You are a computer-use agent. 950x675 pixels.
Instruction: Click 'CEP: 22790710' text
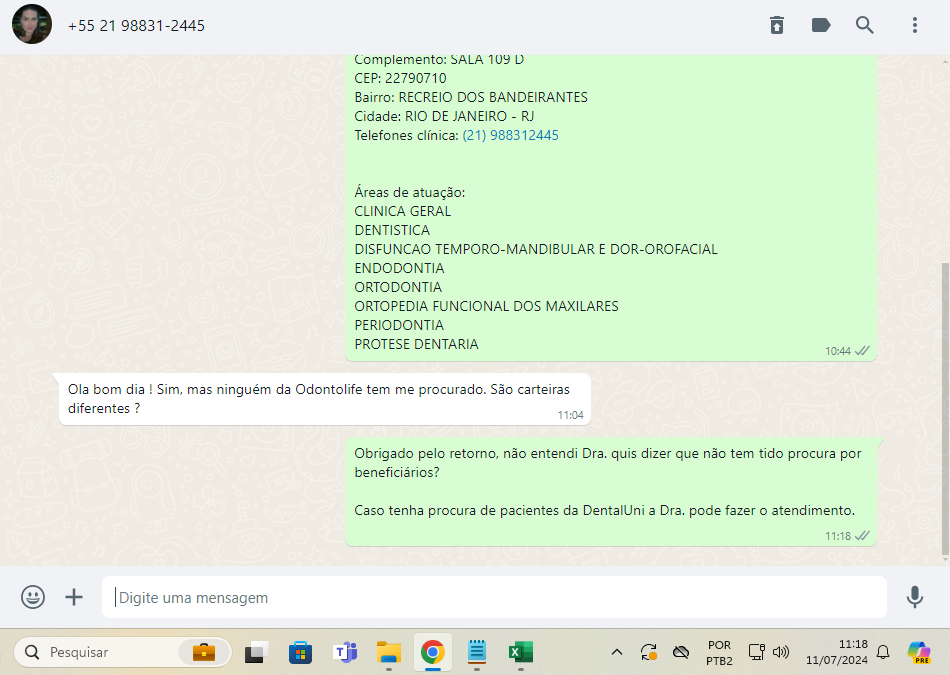pos(400,78)
